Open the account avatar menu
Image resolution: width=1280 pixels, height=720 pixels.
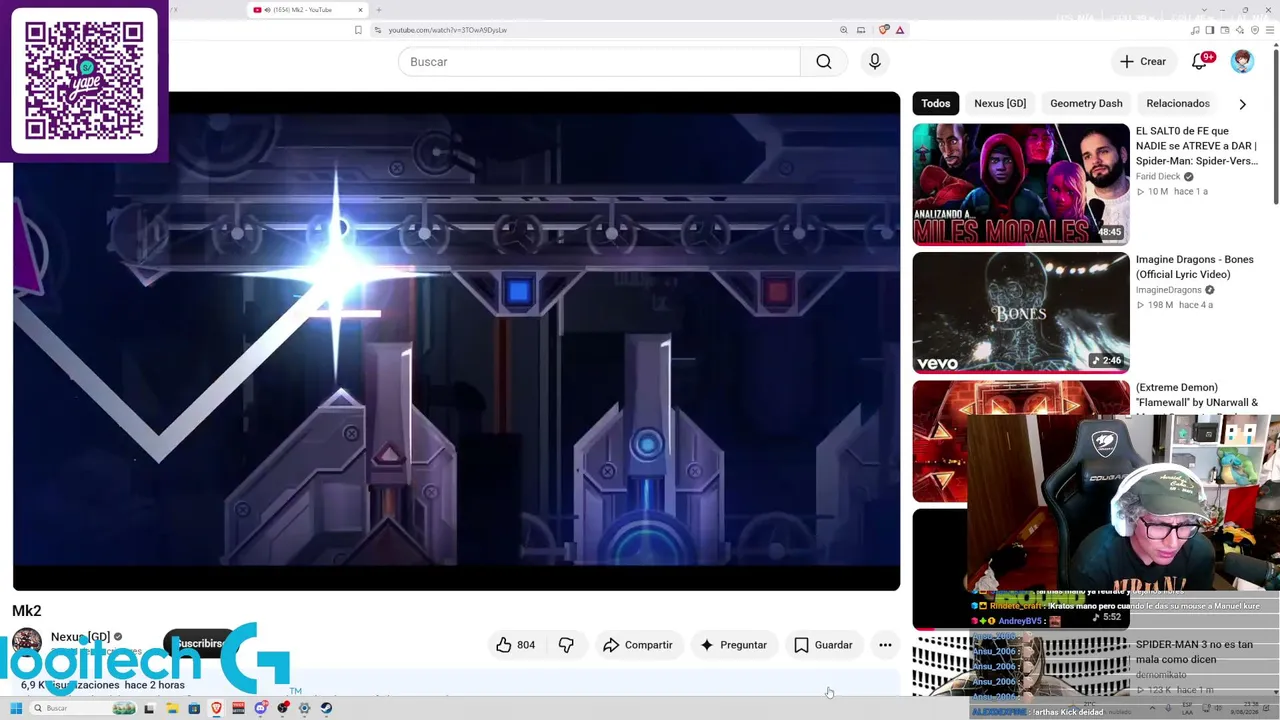coord(1242,62)
